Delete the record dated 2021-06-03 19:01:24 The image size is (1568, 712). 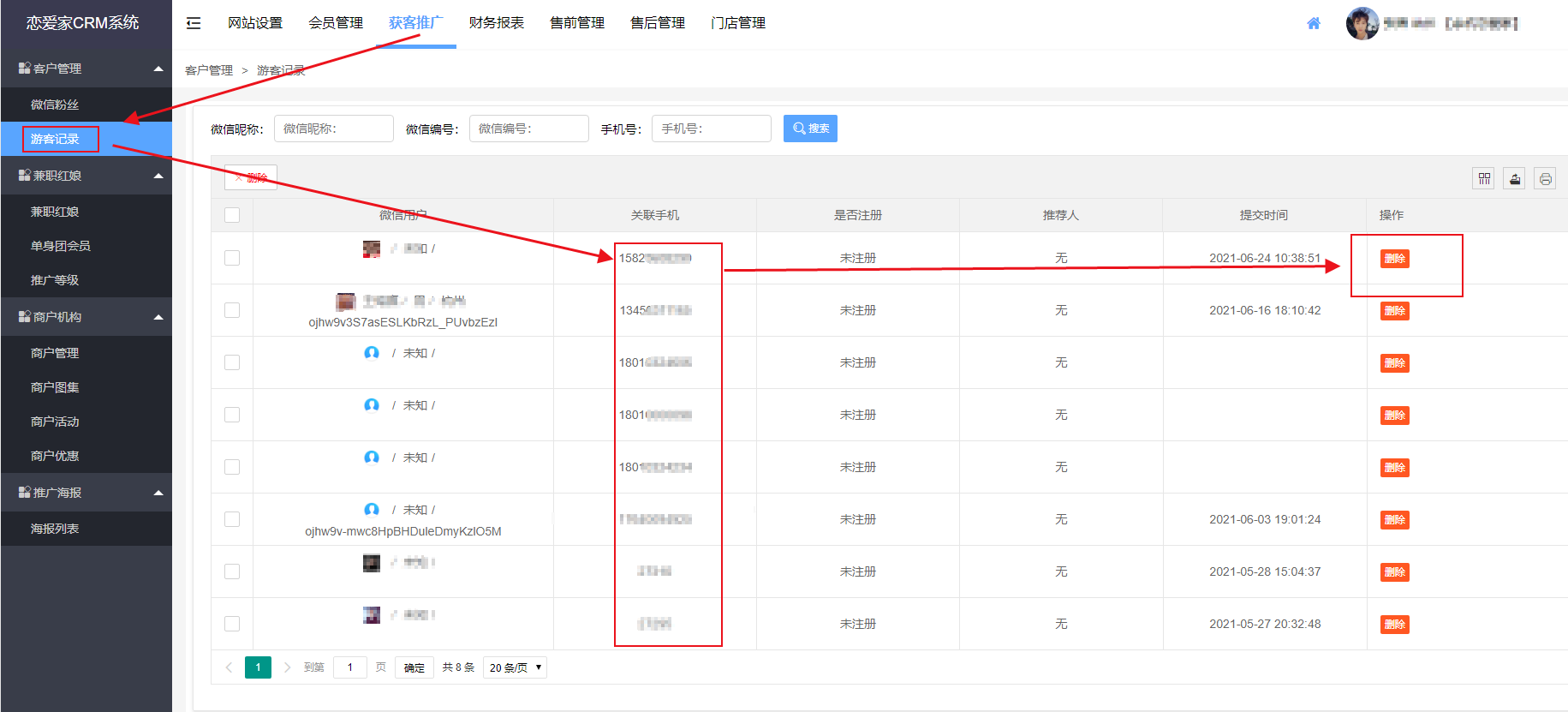[1395, 520]
